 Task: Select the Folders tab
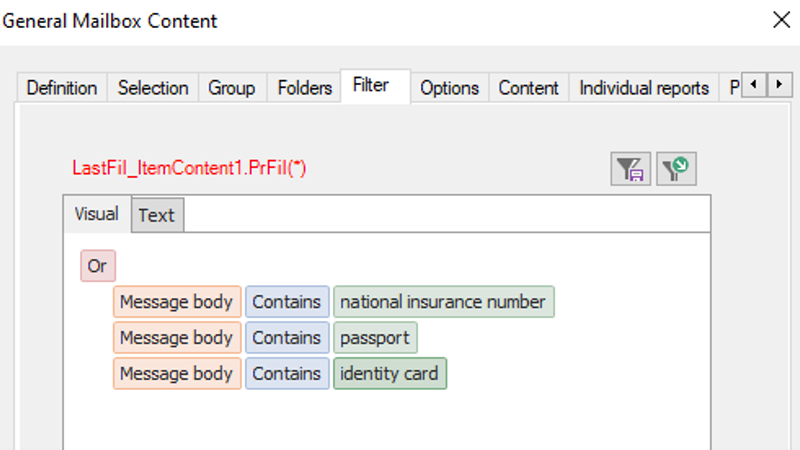click(304, 88)
